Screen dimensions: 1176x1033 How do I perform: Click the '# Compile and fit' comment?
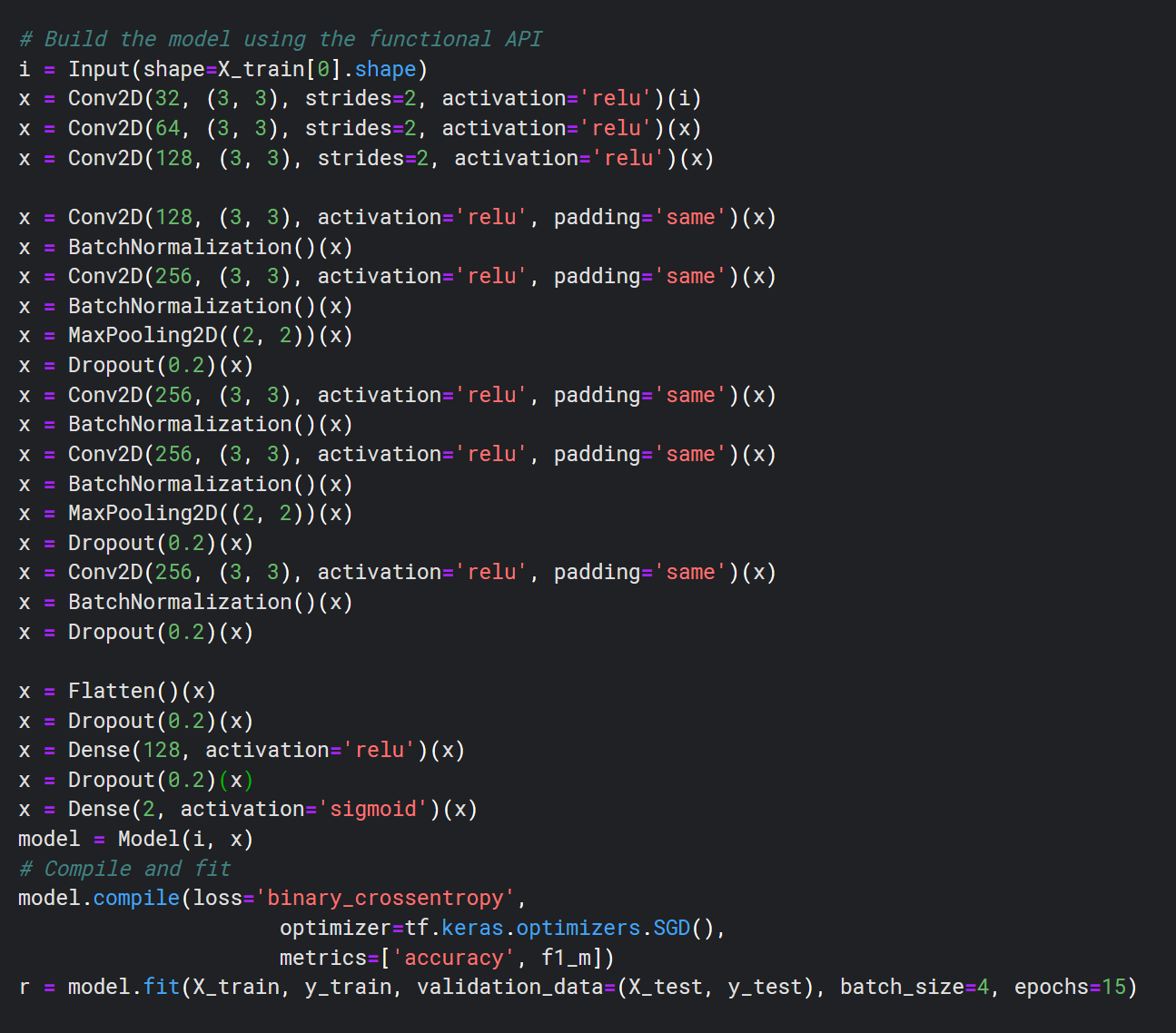124,868
